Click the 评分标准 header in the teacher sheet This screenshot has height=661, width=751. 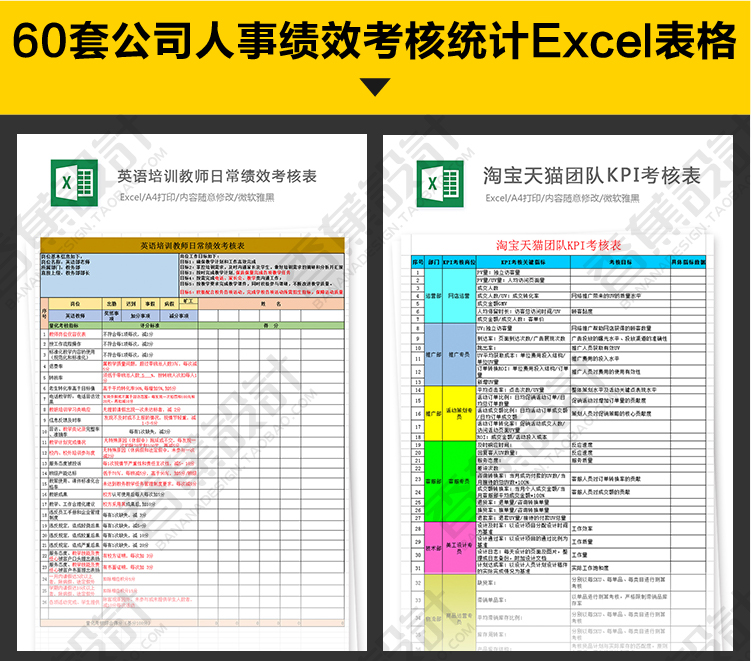(150, 325)
